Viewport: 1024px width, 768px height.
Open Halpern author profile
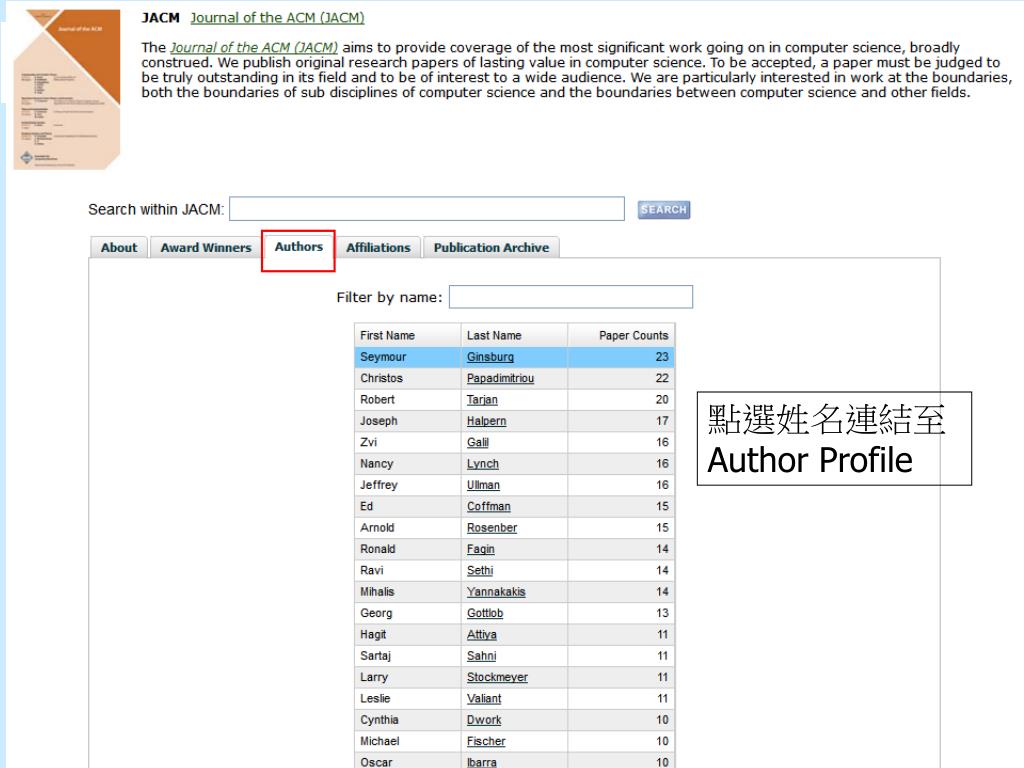pyautogui.click(x=487, y=421)
